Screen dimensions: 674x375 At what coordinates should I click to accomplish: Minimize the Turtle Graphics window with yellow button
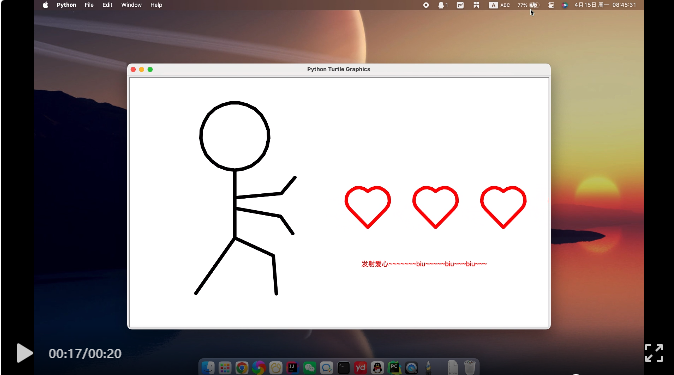click(141, 70)
